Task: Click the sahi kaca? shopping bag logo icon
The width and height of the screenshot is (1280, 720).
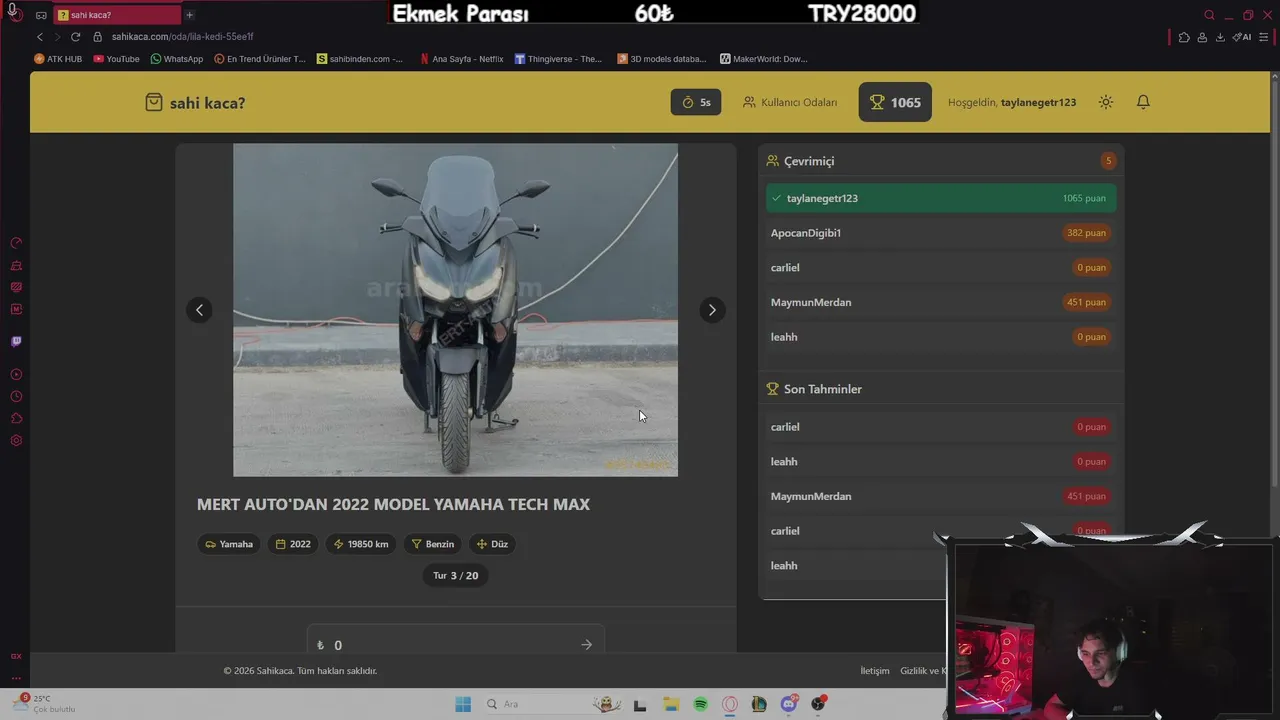Action: pyautogui.click(x=153, y=102)
